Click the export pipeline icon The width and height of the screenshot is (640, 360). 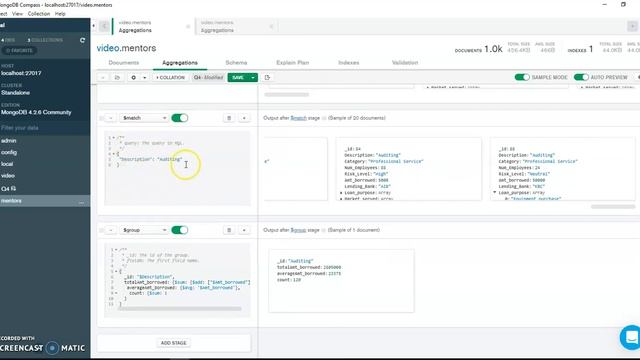coord(267,77)
